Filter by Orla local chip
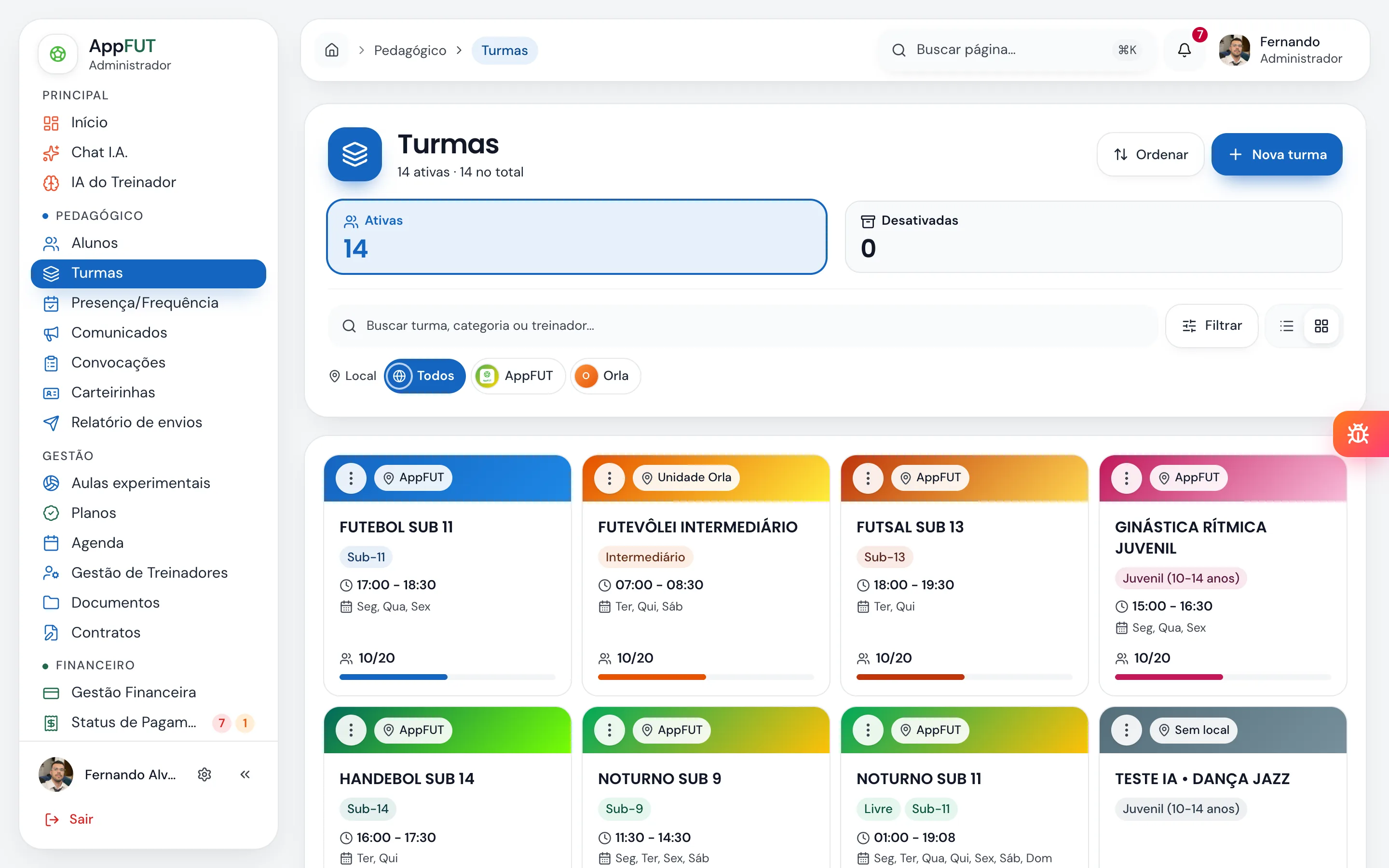This screenshot has width=1389, height=868. click(x=605, y=376)
